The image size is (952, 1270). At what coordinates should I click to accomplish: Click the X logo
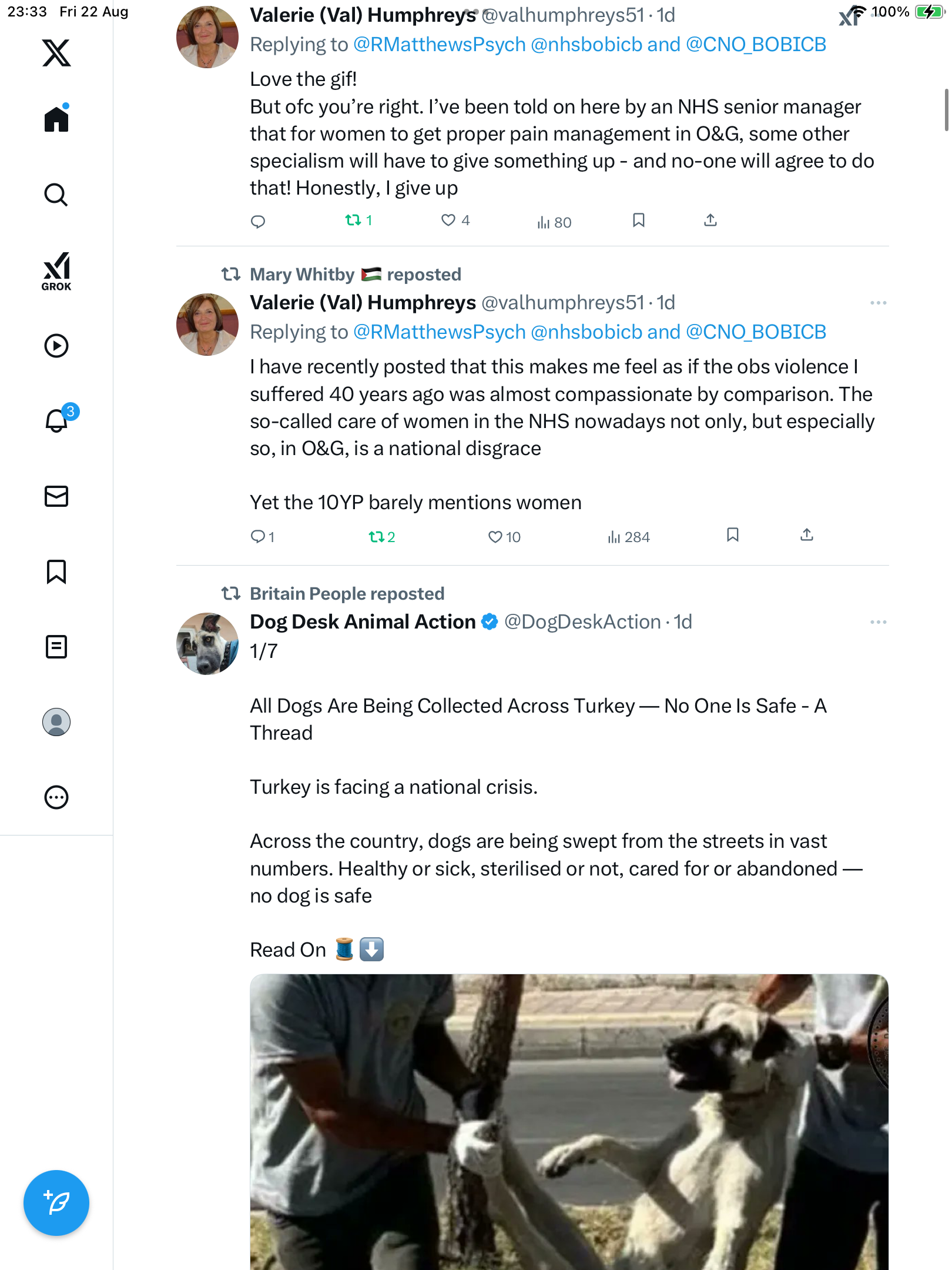[56, 53]
